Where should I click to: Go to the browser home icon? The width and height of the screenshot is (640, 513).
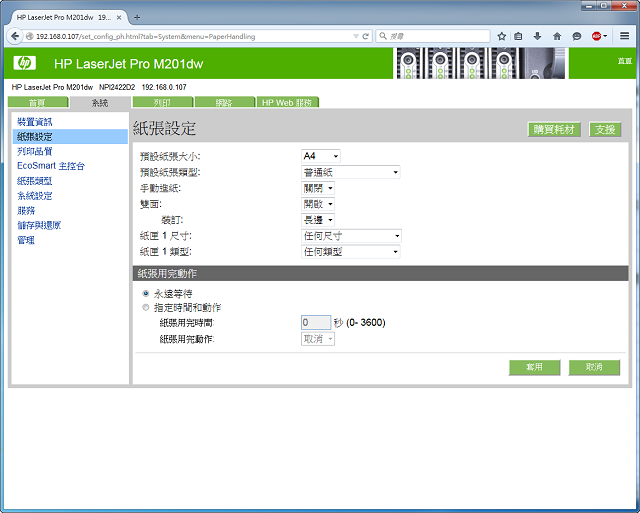click(557, 36)
